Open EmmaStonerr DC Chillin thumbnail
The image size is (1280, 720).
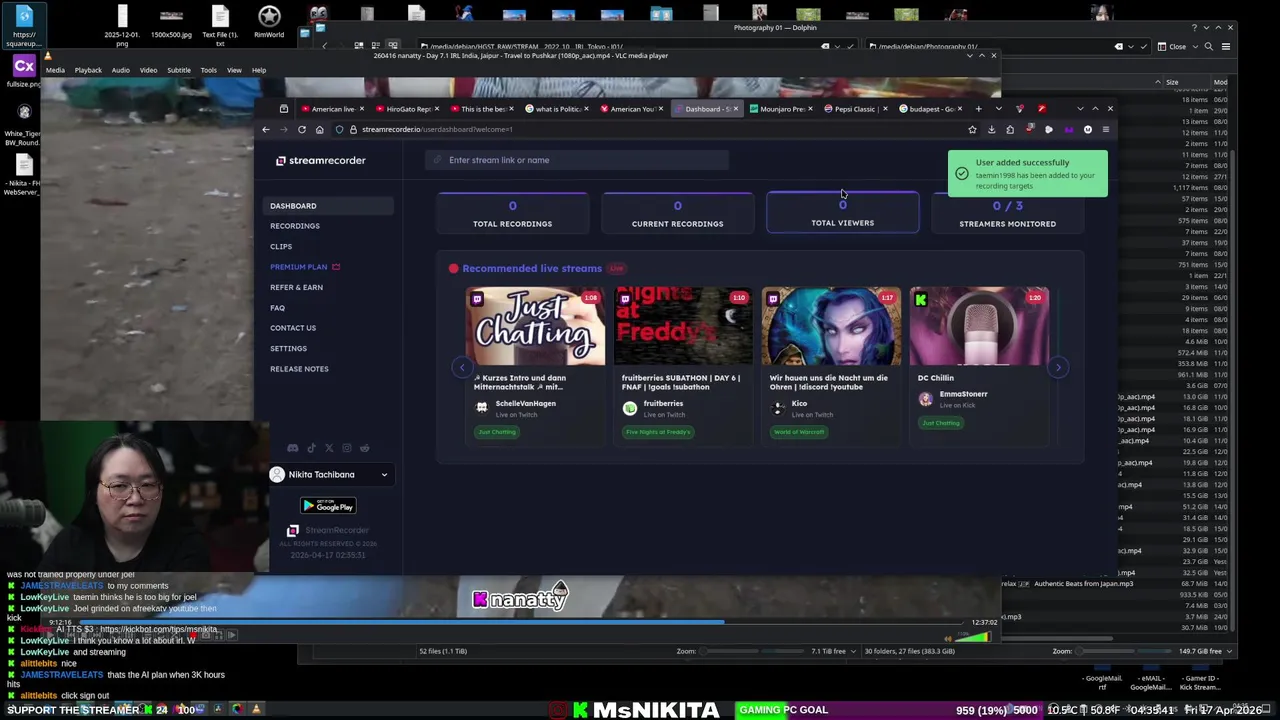(x=980, y=327)
